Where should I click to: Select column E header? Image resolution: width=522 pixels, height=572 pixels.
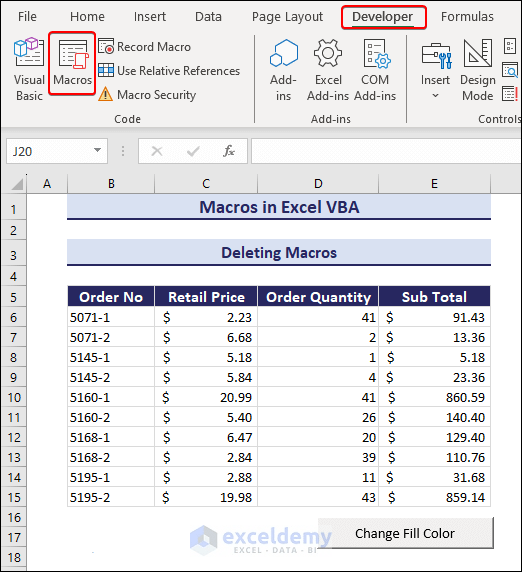click(434, 184)
